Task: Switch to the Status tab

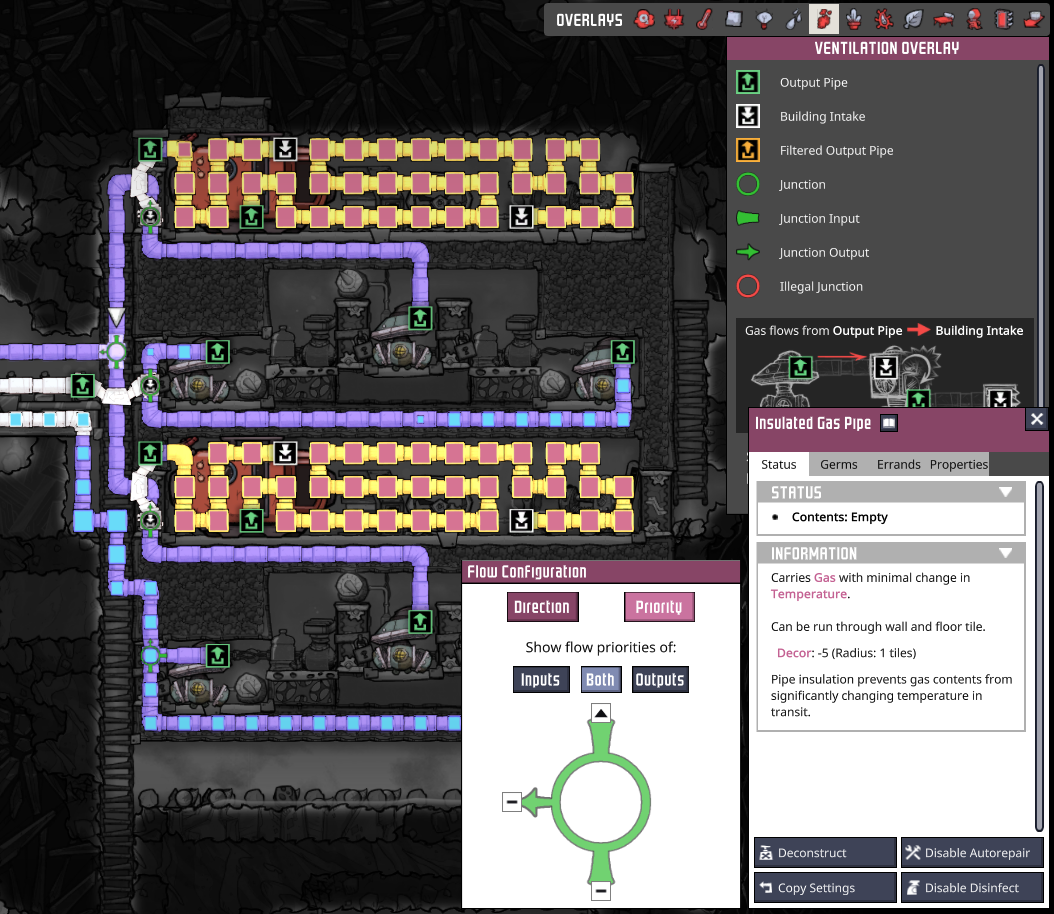Action: tap(778, 464)
